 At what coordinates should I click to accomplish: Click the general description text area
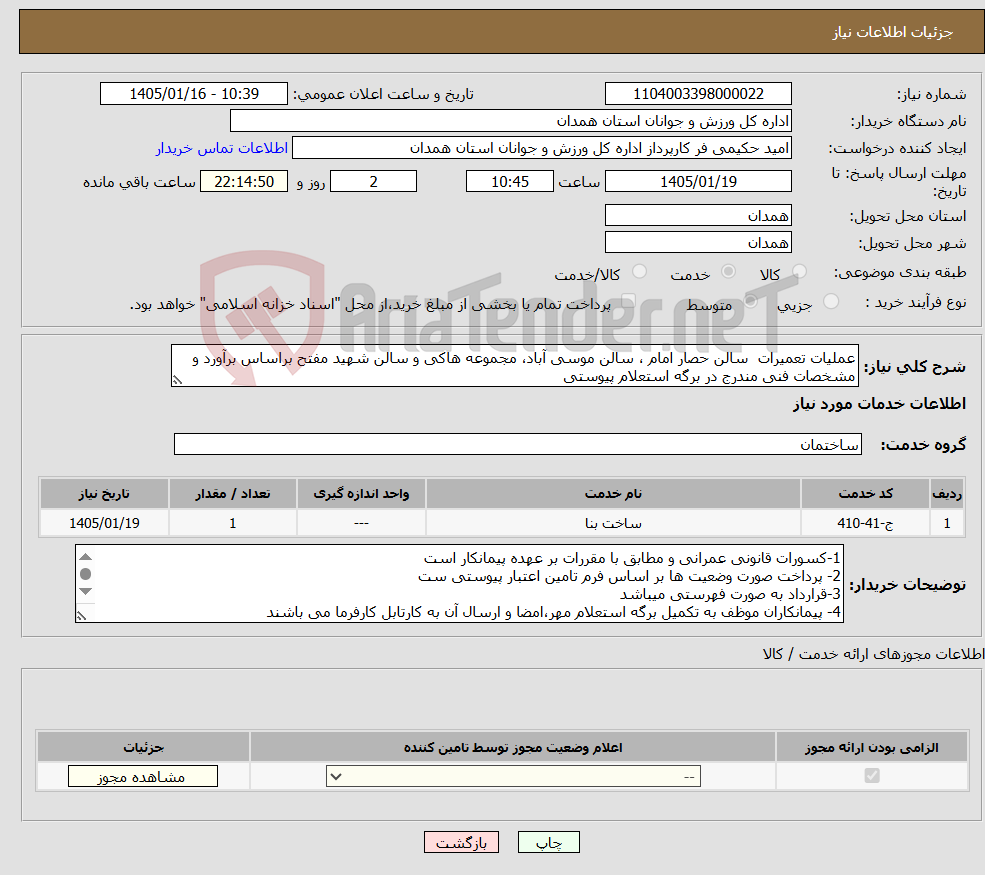click(x=514, y=366)
